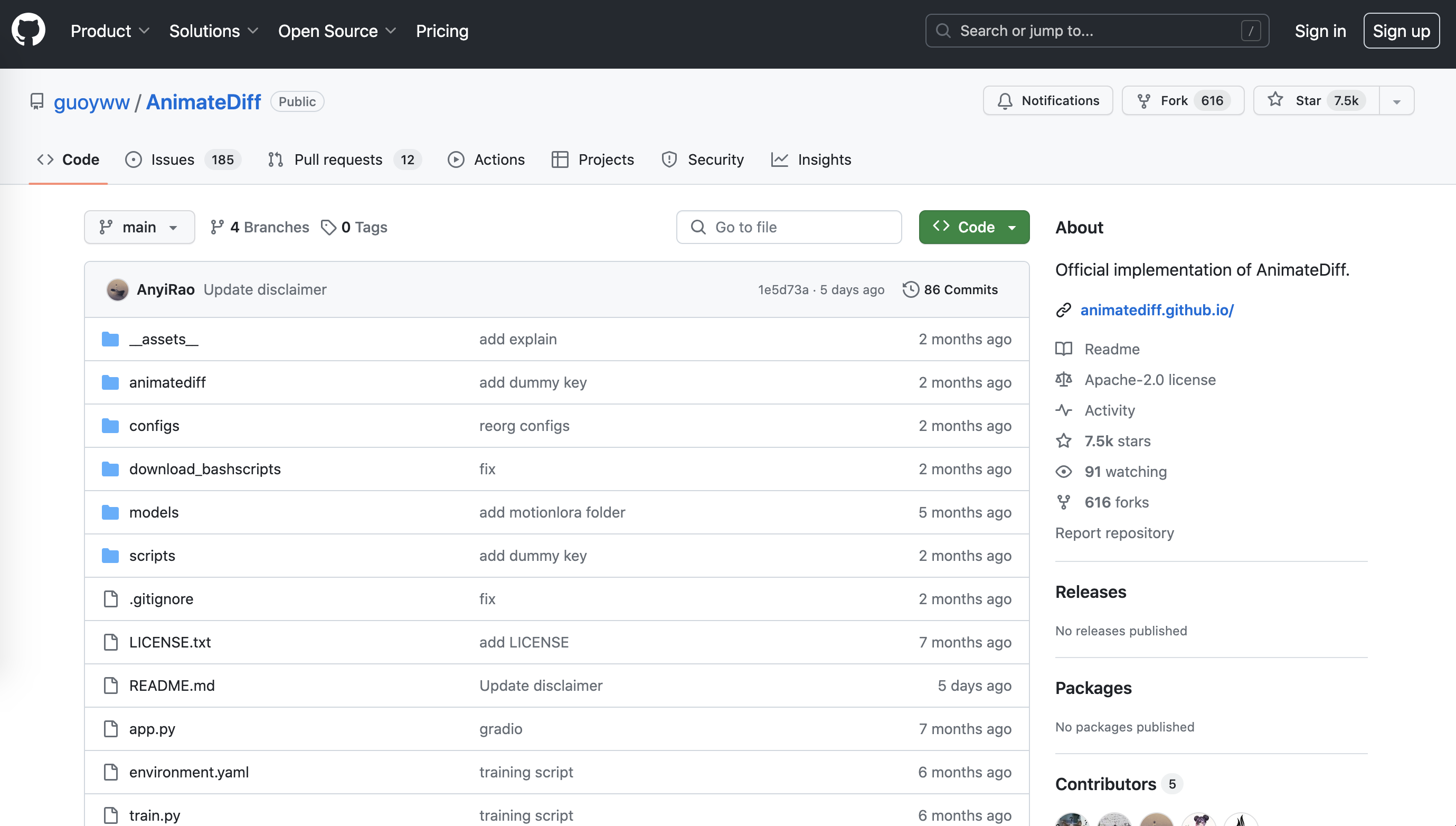Screen dimensions: 1456x826
Task: Toggle to view 4 Branches
Action: tap(258, 227)
